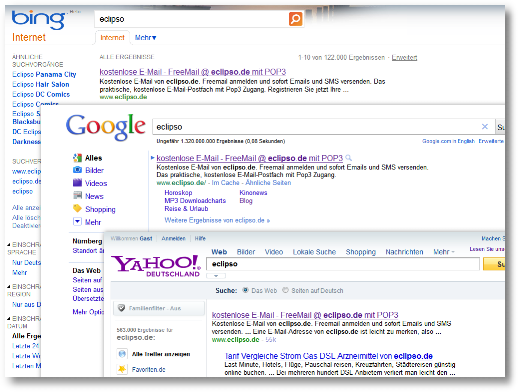520x392 pixels.
Task: Open the Nachrichten tab in Yahoo
Action: coord(404,252)
